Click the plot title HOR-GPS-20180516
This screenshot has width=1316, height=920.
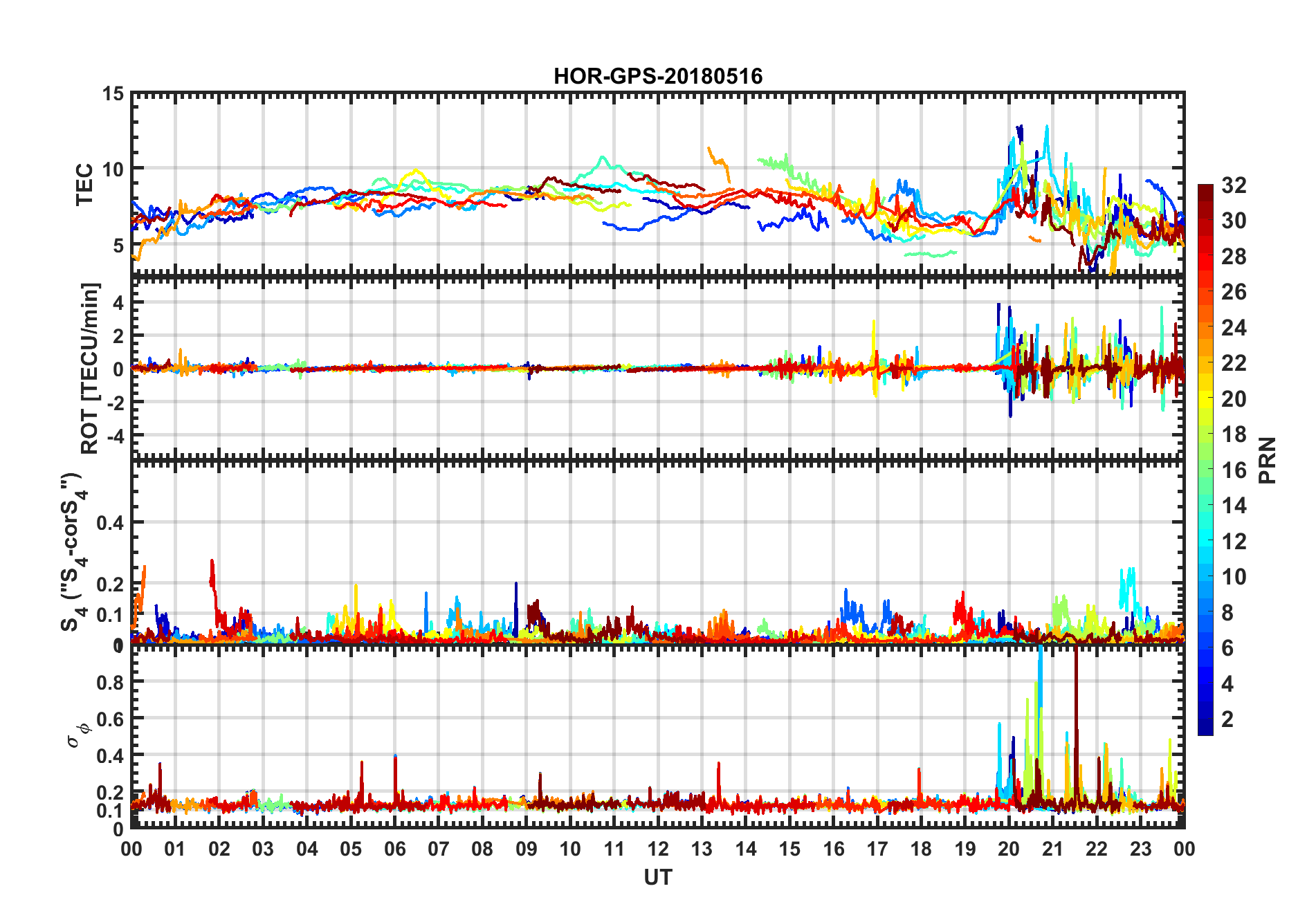tap(658, 76)
